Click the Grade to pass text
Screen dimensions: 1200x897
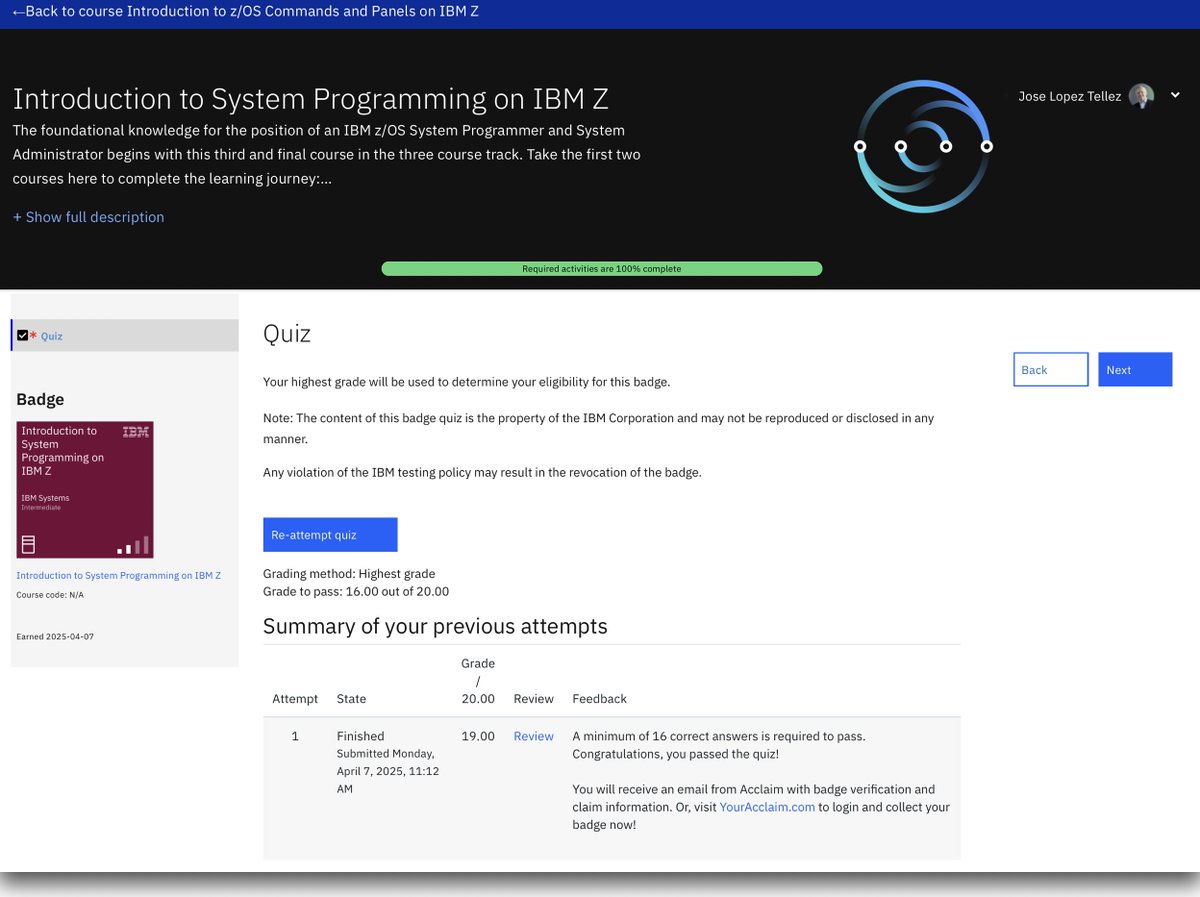356,592
